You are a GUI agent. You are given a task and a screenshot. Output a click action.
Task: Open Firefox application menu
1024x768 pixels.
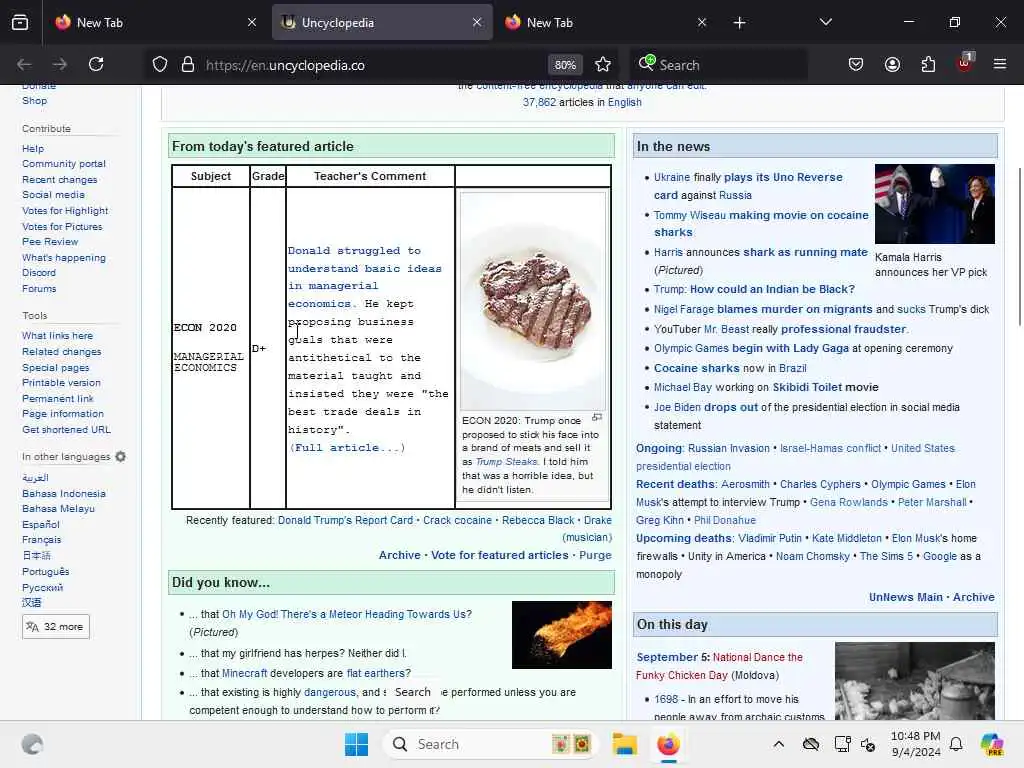coord(1000,64)
